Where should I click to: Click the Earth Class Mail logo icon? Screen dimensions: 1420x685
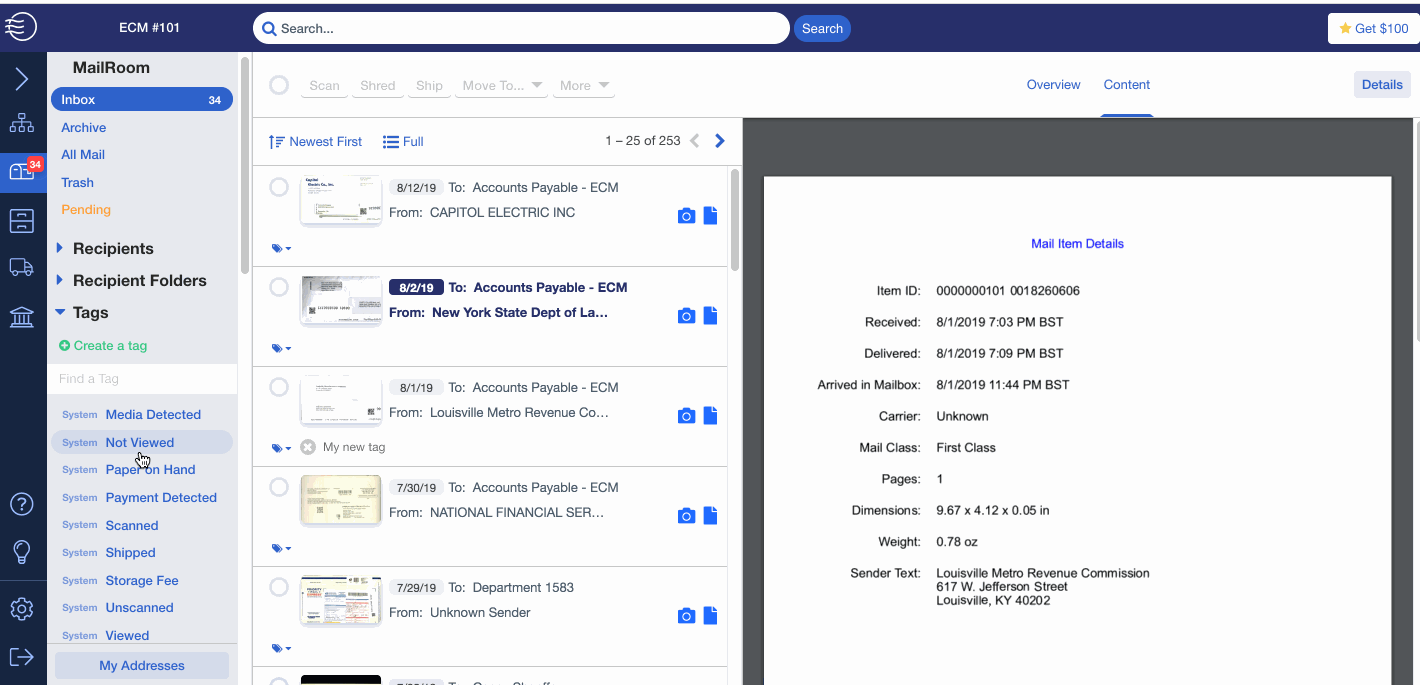[21, 27]
